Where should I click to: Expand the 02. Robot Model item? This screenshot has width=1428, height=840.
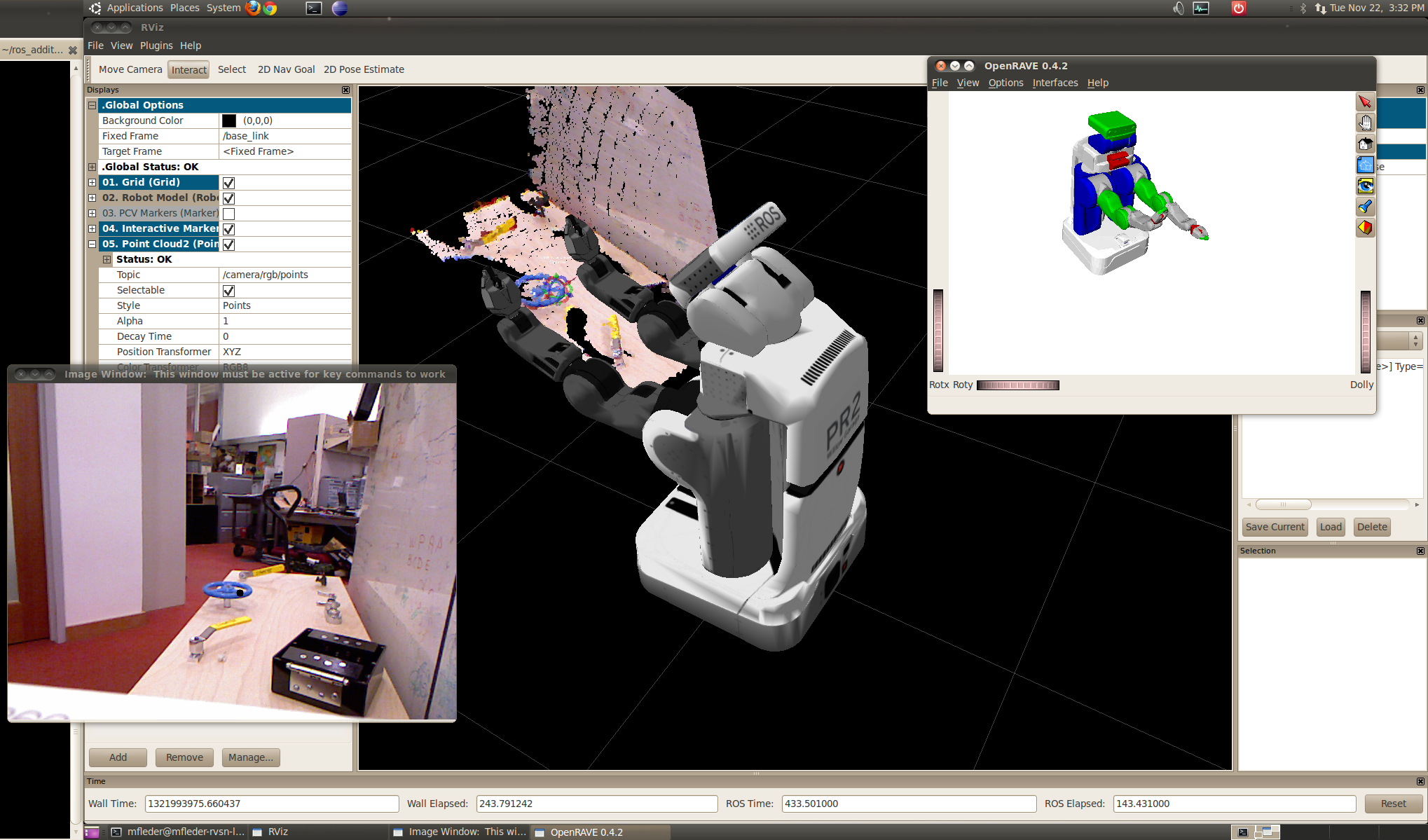(92, 198)
